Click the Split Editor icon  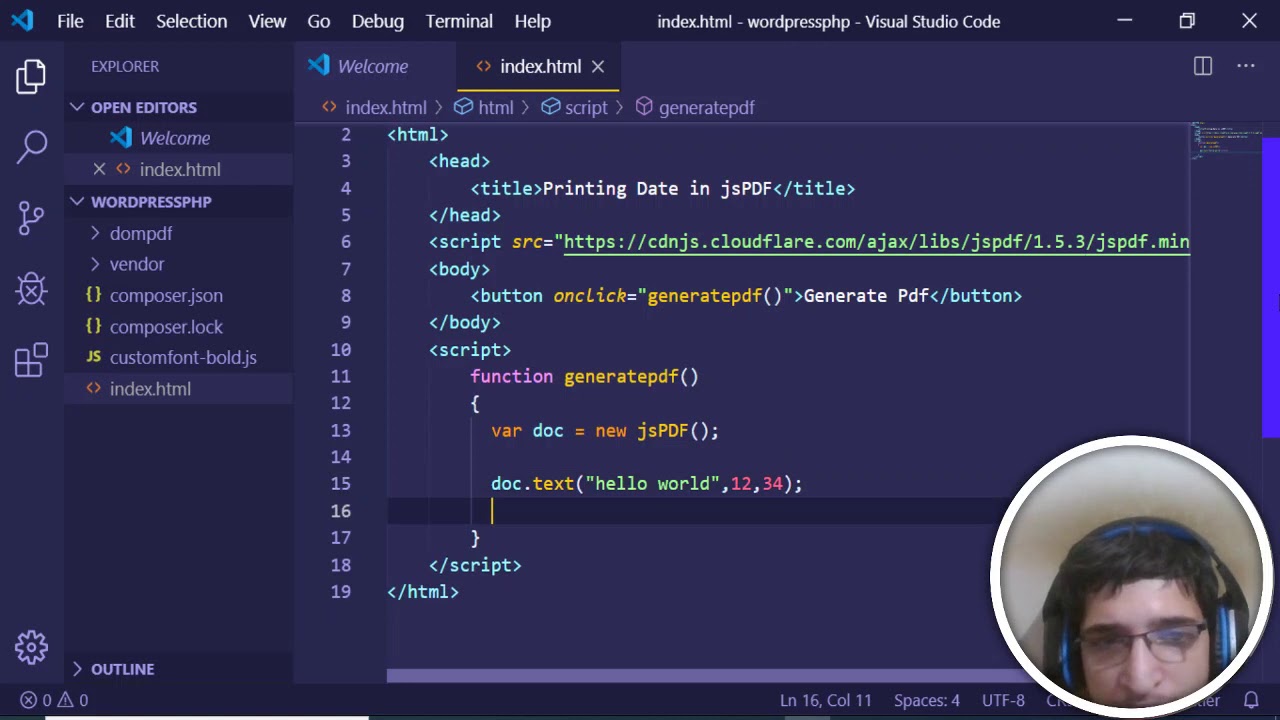(1202, 66)
